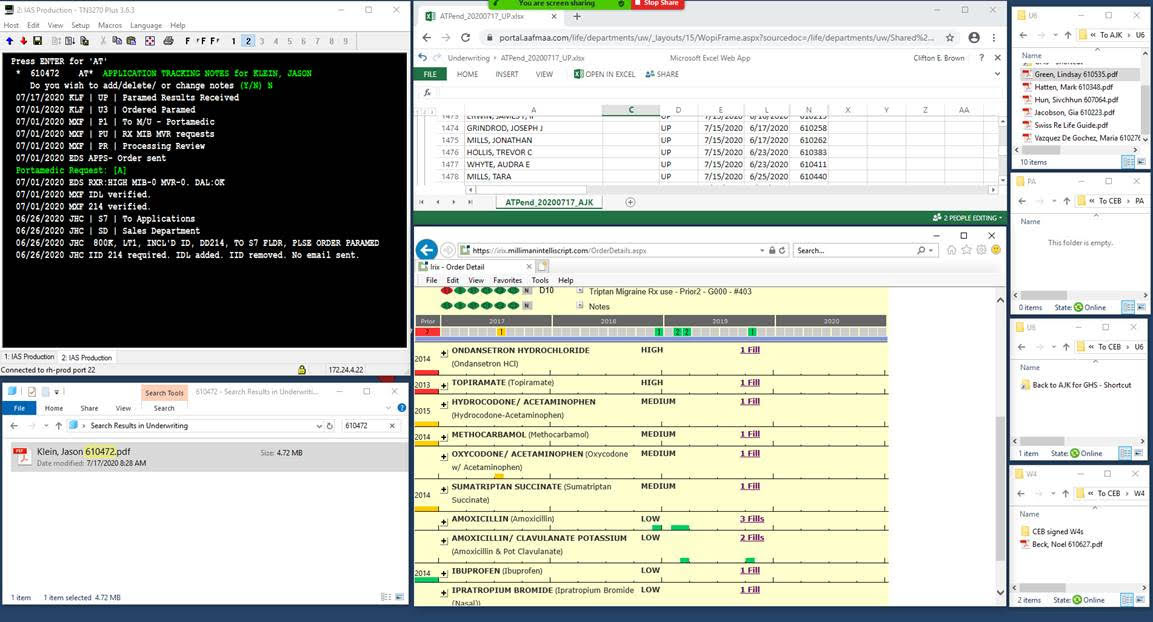Open the Tools menu in Internet Explorer
Image resolution: width=1153 pixels, height=622 pixels.
click(x=540, y=280)
